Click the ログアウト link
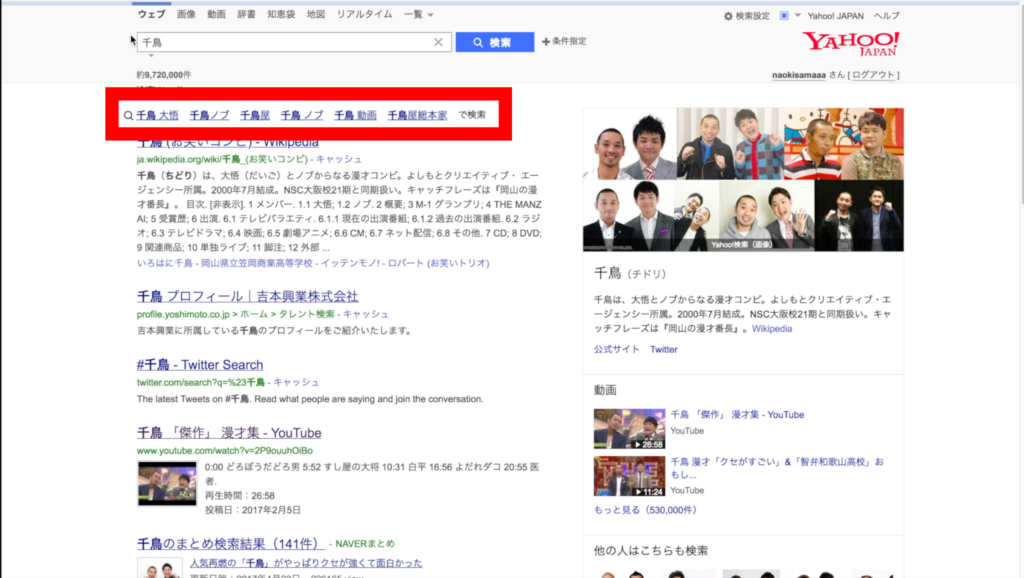 [873, 75]
